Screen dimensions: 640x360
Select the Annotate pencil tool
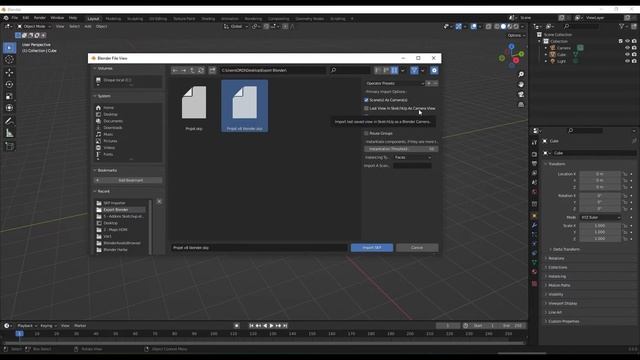(9, 121)
